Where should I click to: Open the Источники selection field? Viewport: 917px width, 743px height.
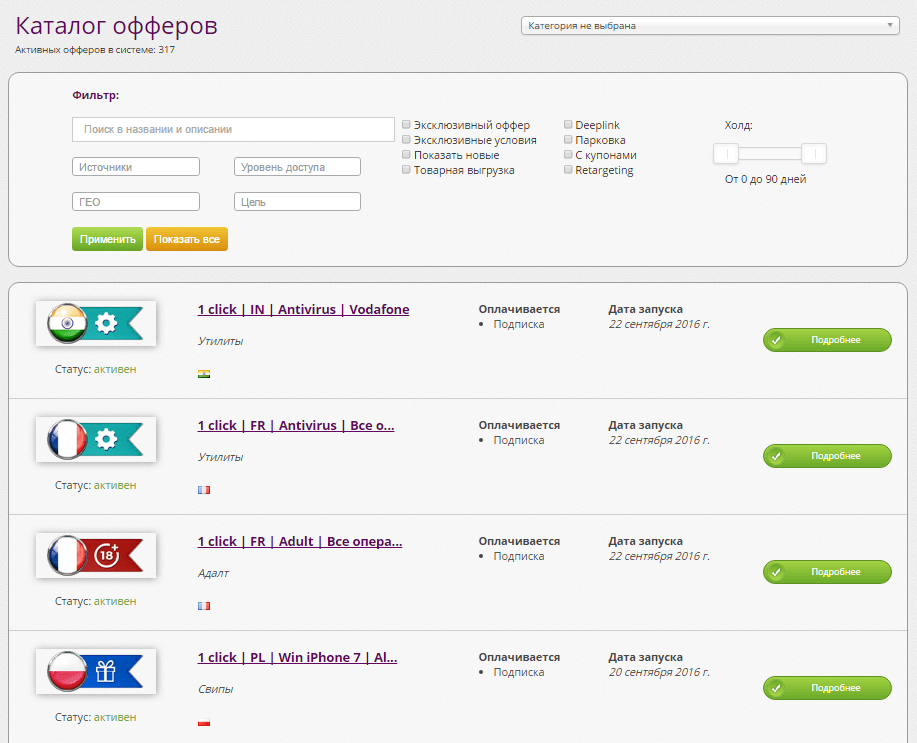[135, 166]
